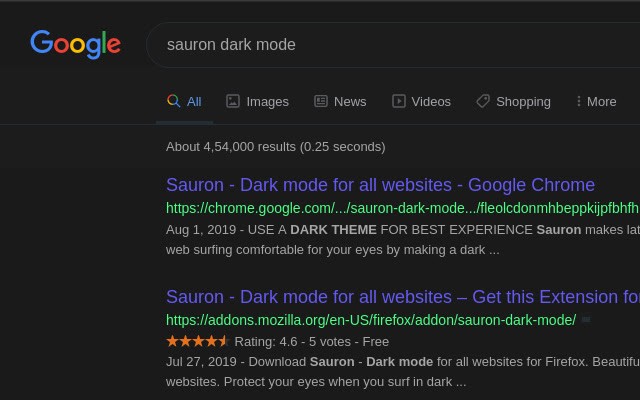Click the Google logo
Screen dimensions: 640x400
point(75,44)
